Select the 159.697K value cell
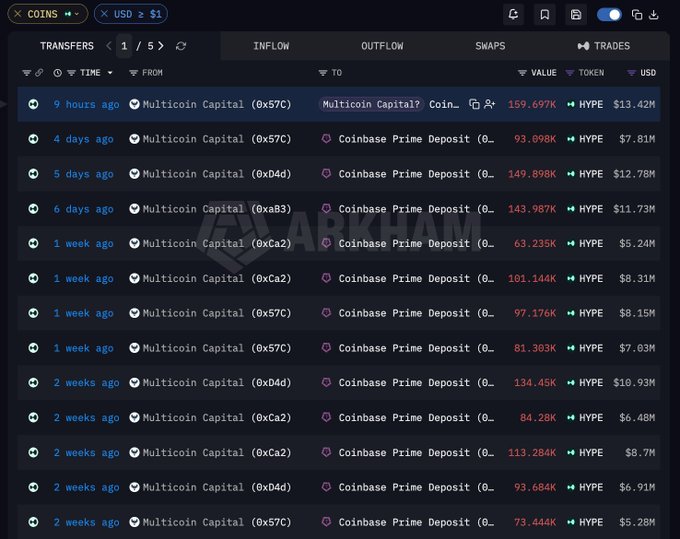 point(532,105)
